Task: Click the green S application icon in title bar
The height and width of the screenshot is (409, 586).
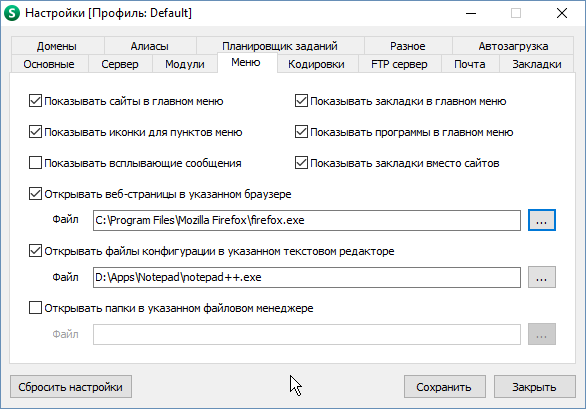Action: click(x=12, y=13)
